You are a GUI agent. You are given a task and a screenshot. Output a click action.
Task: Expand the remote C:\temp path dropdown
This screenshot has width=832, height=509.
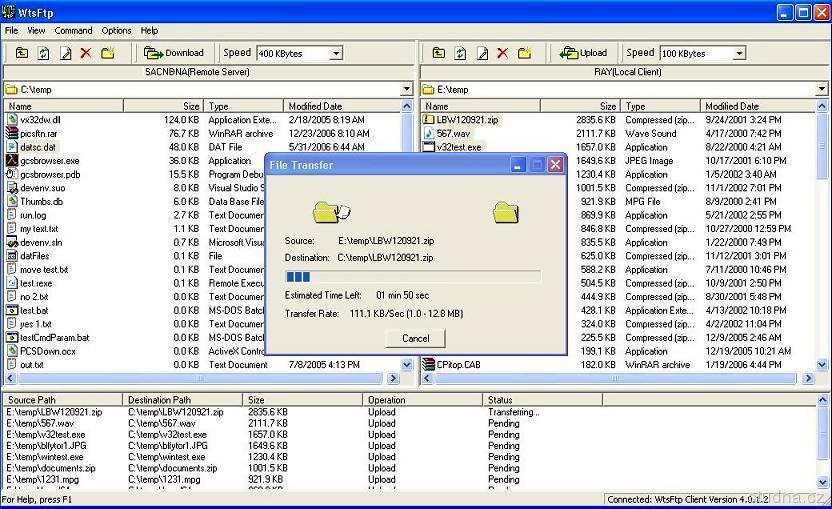406,89
